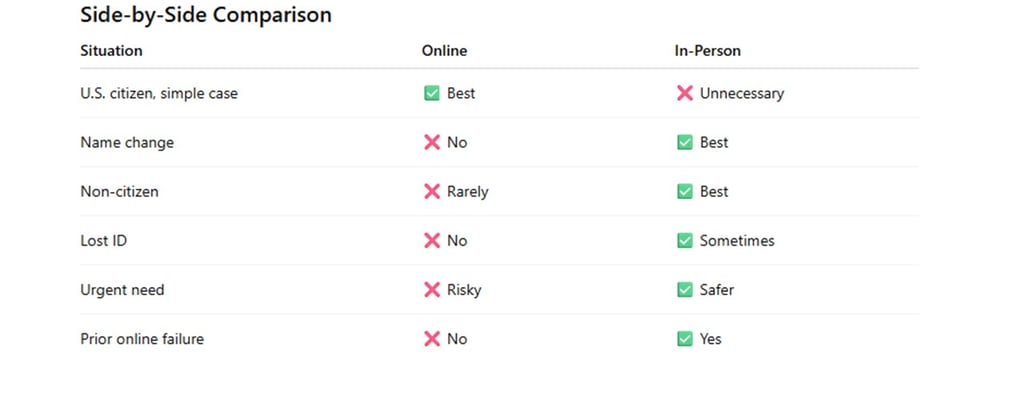Click the 'Non-citizen' situation text
The height and width of the screenshot is (408, 1024).
point(119,191)
